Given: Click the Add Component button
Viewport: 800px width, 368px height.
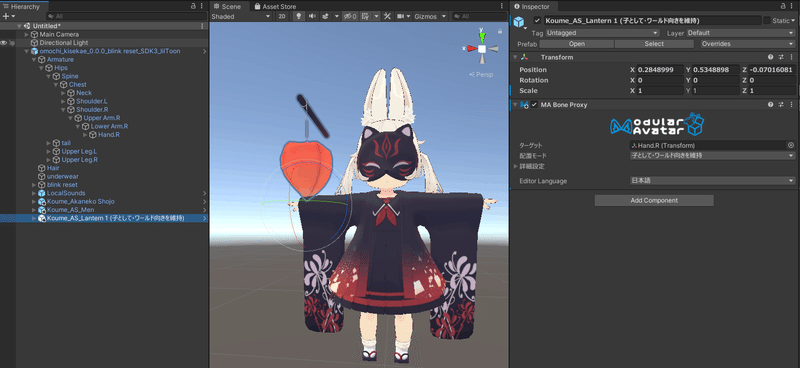Looking at the screenshot, I should coord(654,201).
